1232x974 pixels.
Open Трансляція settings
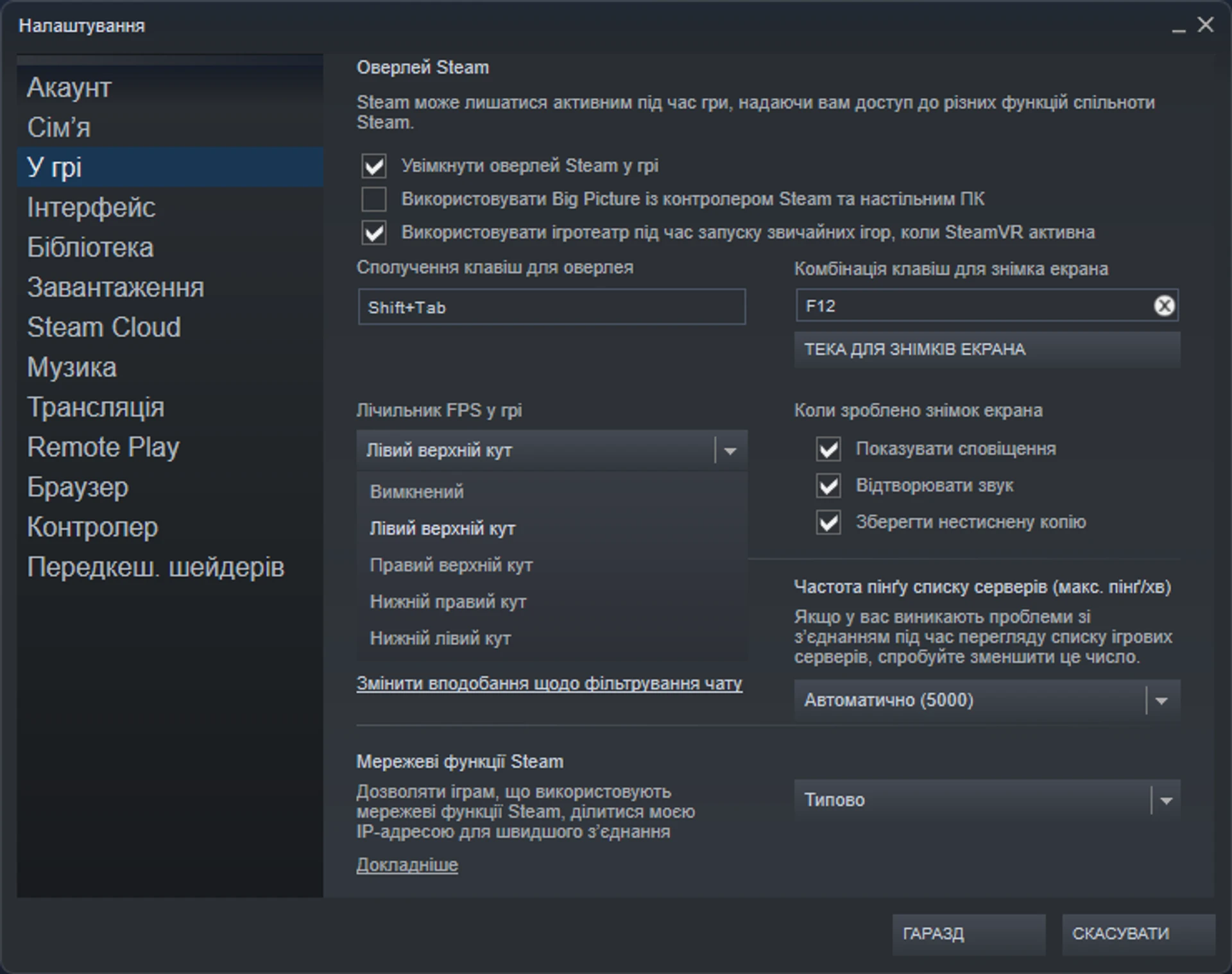click(170, 407)
